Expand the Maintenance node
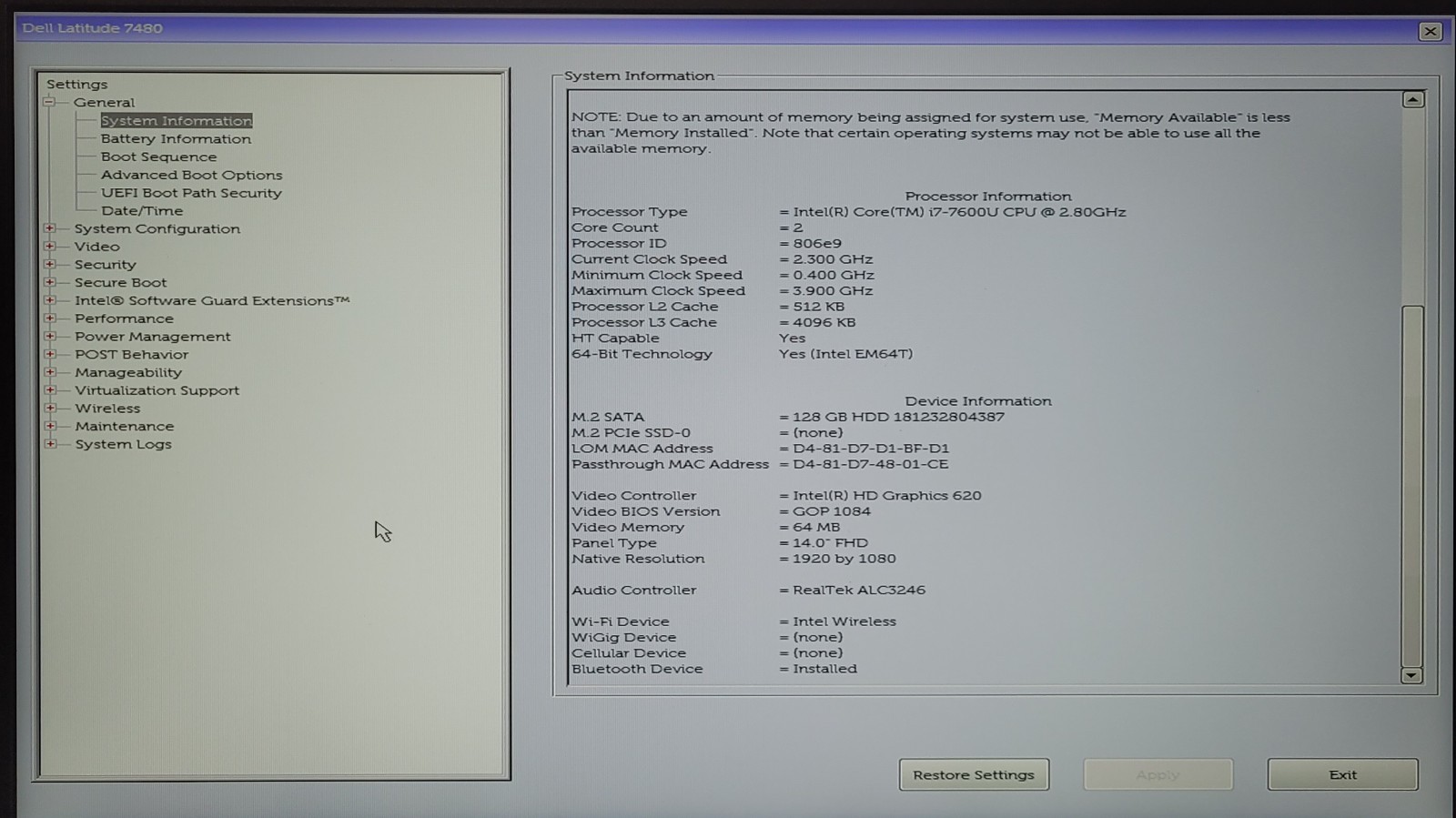Viewport: 1456px width, 818px height. 50,426
